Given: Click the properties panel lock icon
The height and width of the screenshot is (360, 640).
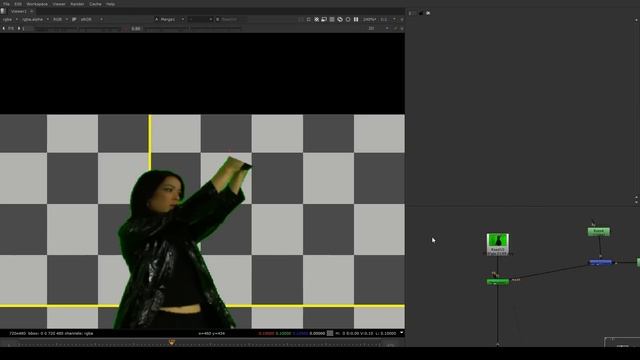Looking at the screenshot, I should tap(421, 13).
